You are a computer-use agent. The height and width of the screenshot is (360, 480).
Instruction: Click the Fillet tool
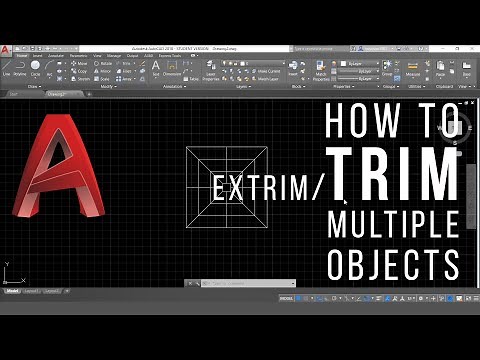click(124, 71)
